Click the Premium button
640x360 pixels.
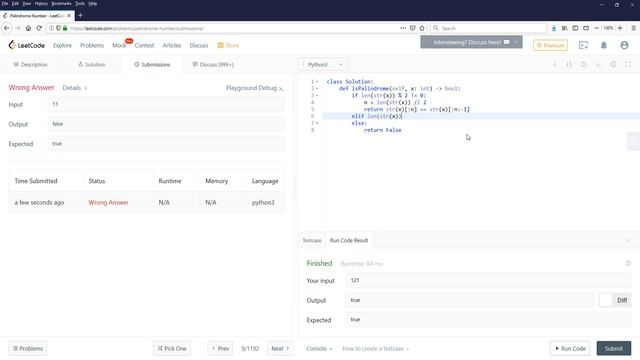click(550, 45)
